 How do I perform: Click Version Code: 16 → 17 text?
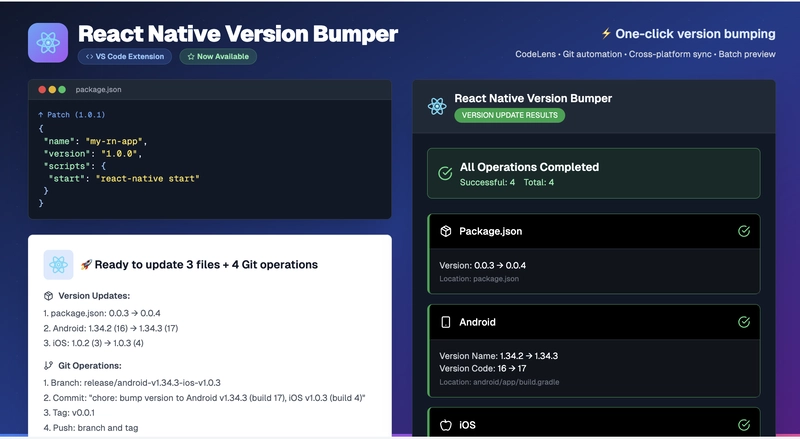pyautogui.click(x=483, y=369)
